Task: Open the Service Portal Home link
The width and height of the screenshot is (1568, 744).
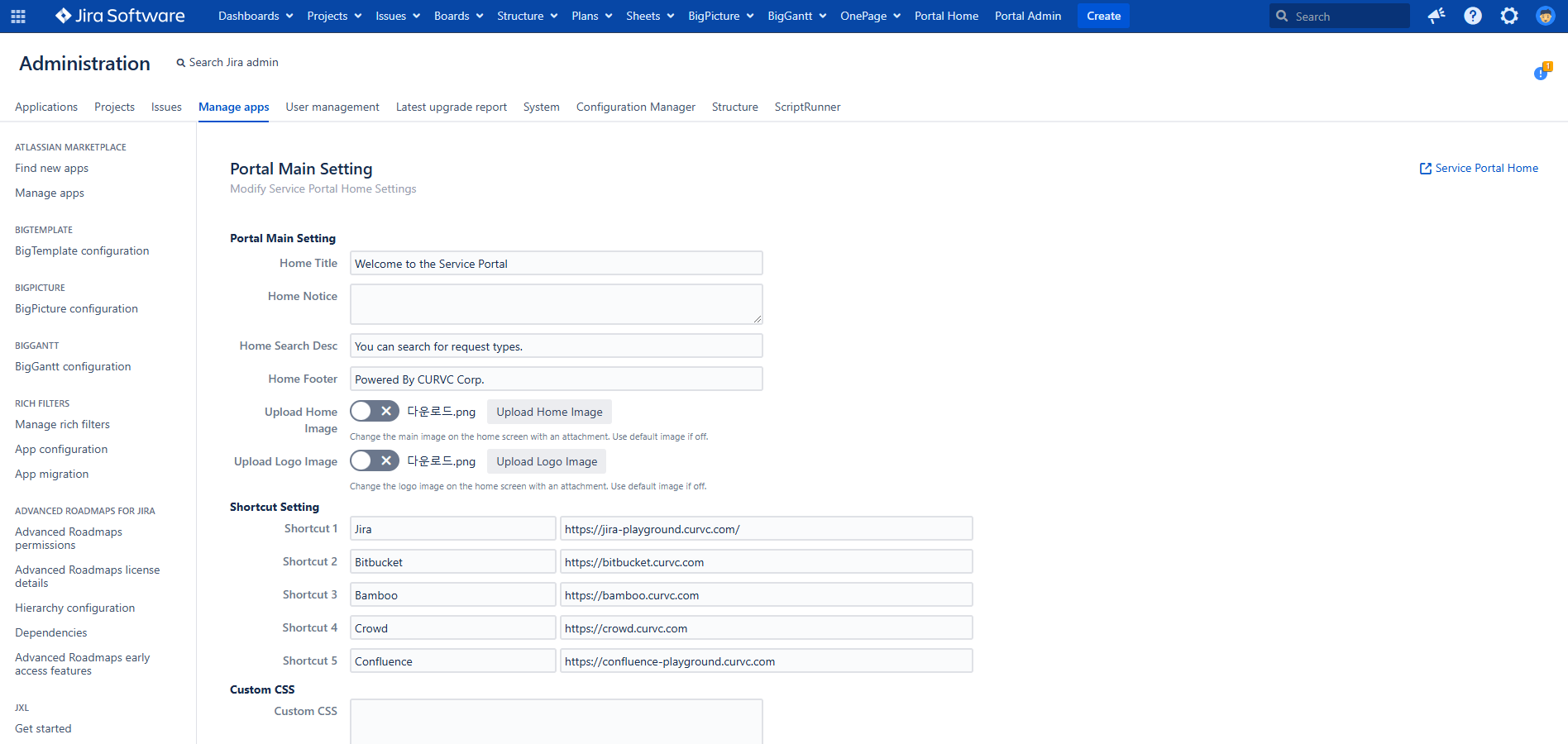Action: pyautogui.click(x=1487, y=168)
